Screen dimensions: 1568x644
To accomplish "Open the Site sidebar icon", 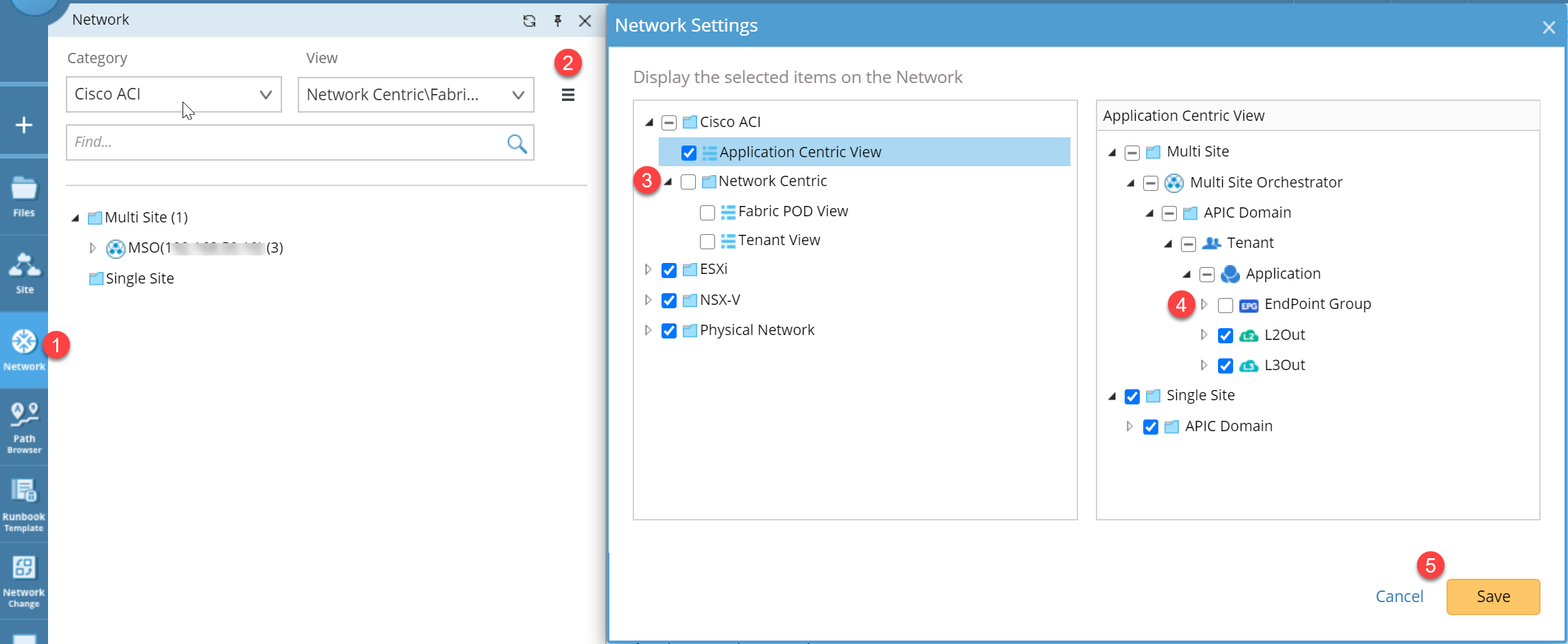I will pyautogui.click(x=24, y=273).
